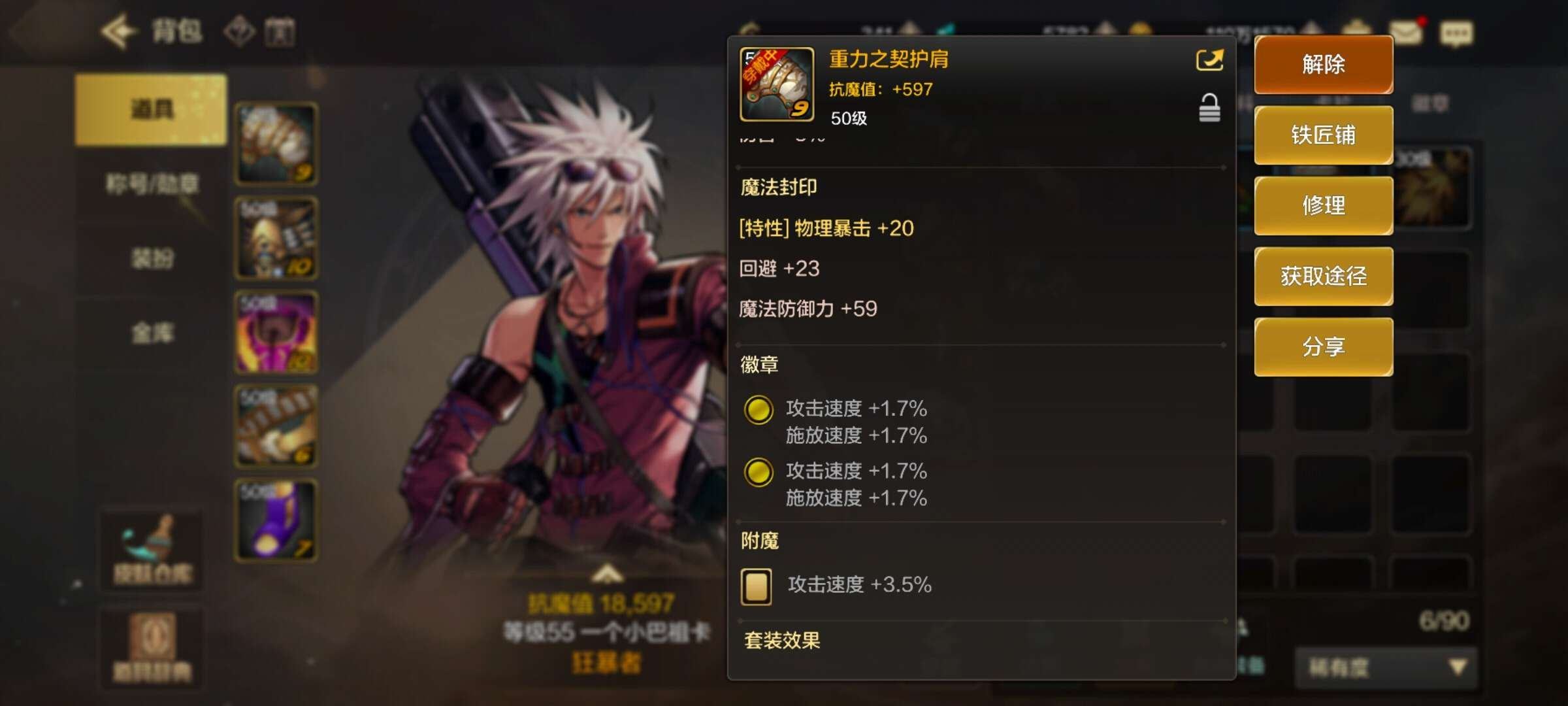Select the belt equipment slot

(x=276, y=426)
